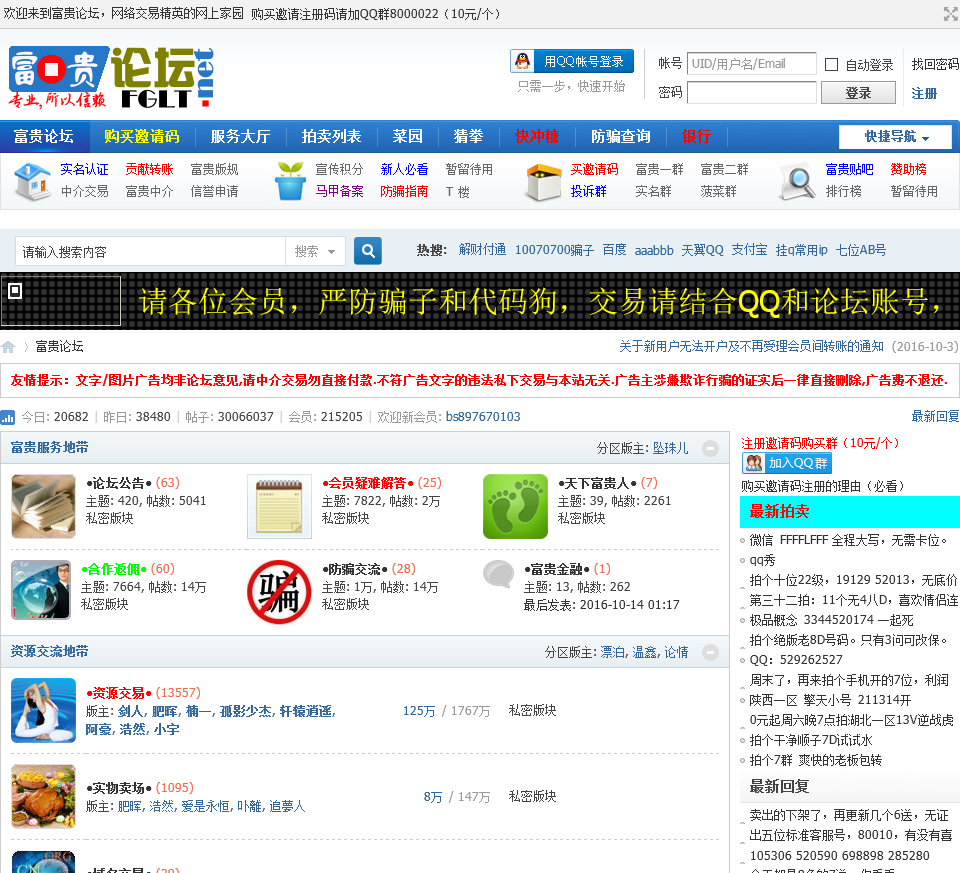Viewport: 960px width, 873px height.
Task: Click hot search term 天翼QQ
Action: click(x=702, y=250)
